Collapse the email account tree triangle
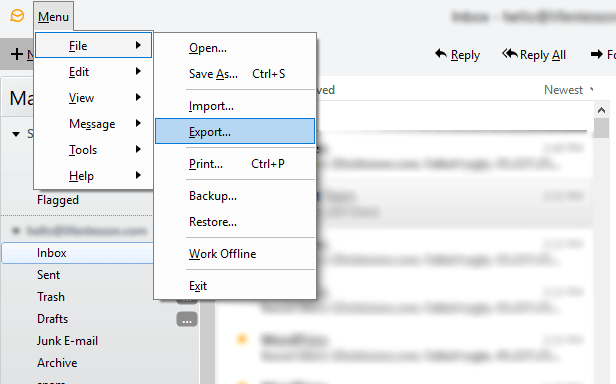 [16, 230]
